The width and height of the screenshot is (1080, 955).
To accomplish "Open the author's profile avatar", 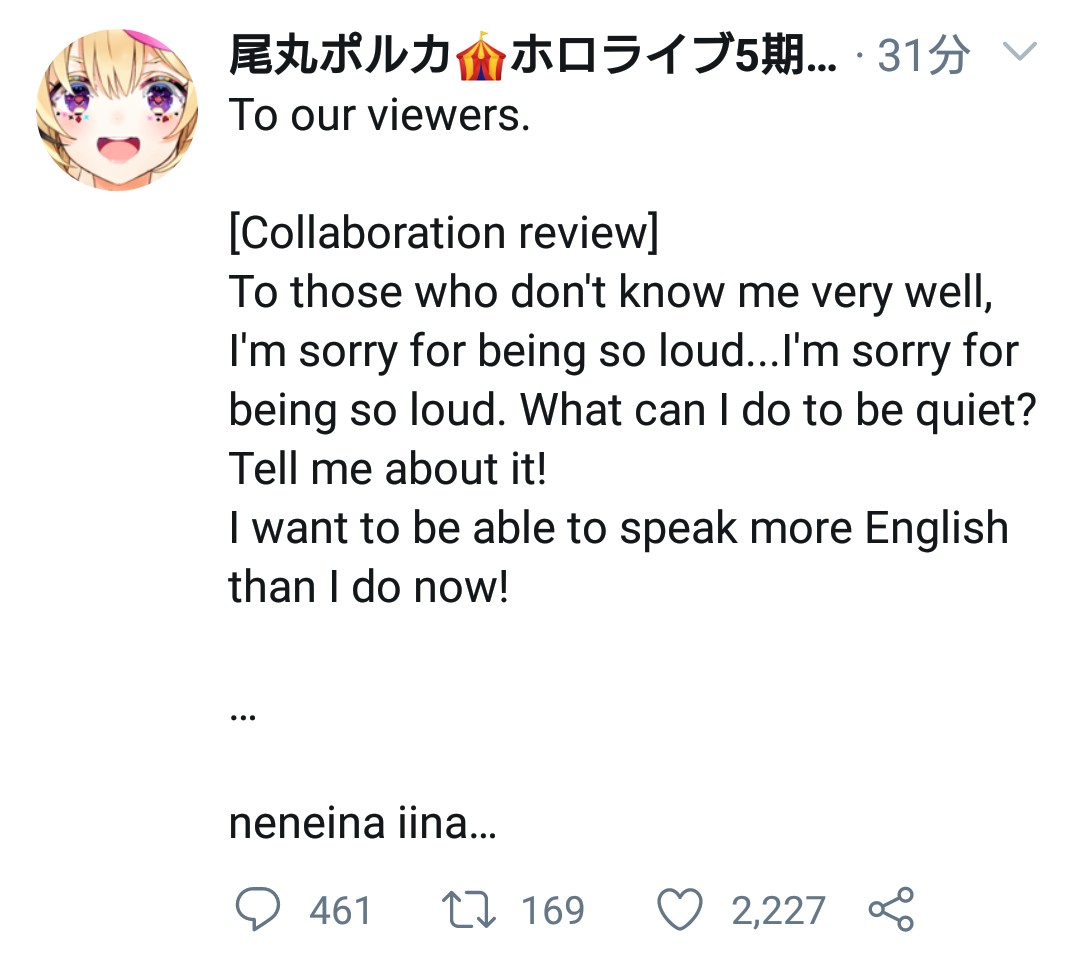I will (x=117, y=110).
